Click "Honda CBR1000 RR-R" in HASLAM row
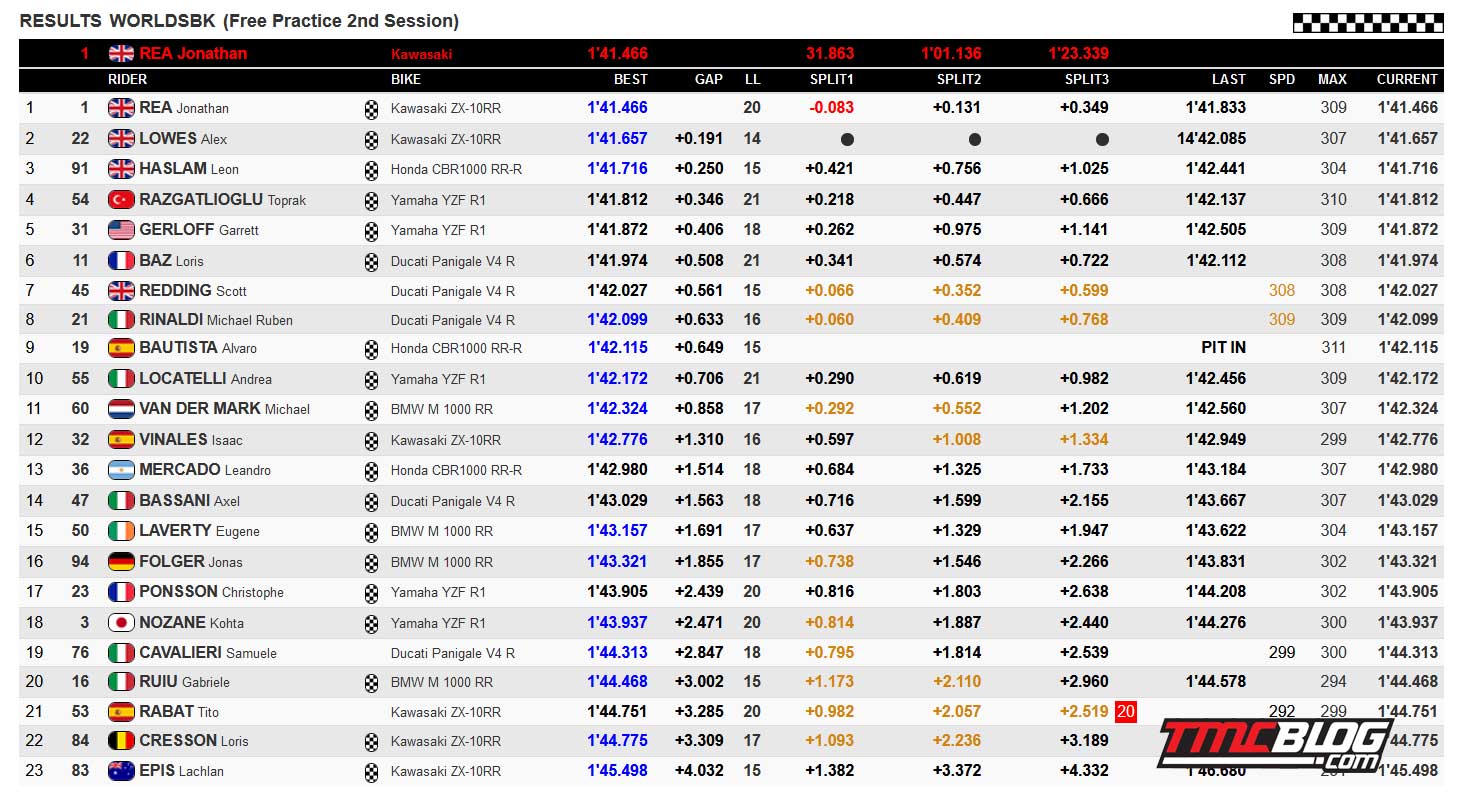 tap(457, 170)
